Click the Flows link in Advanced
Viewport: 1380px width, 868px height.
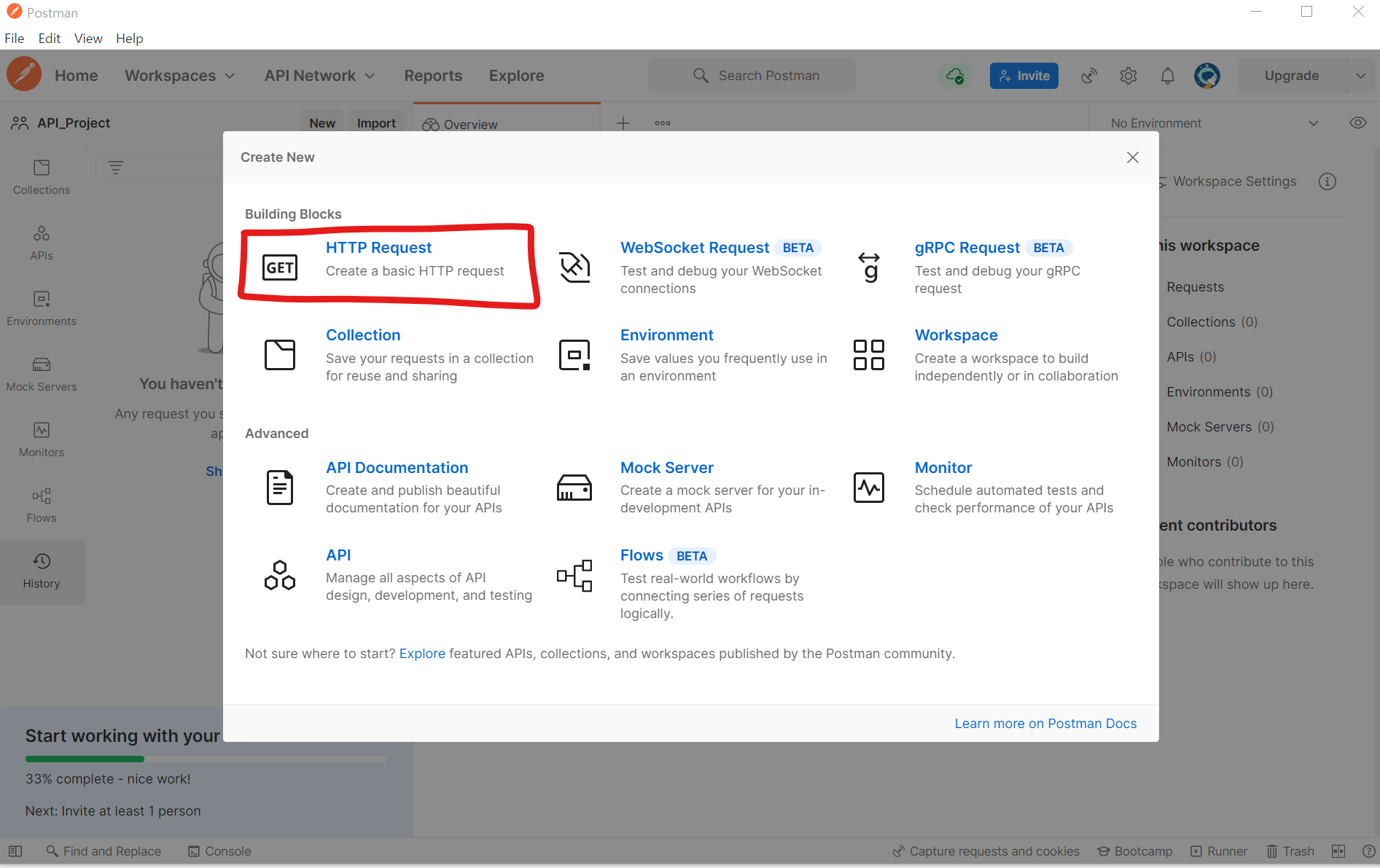click(x=642, y=555)
